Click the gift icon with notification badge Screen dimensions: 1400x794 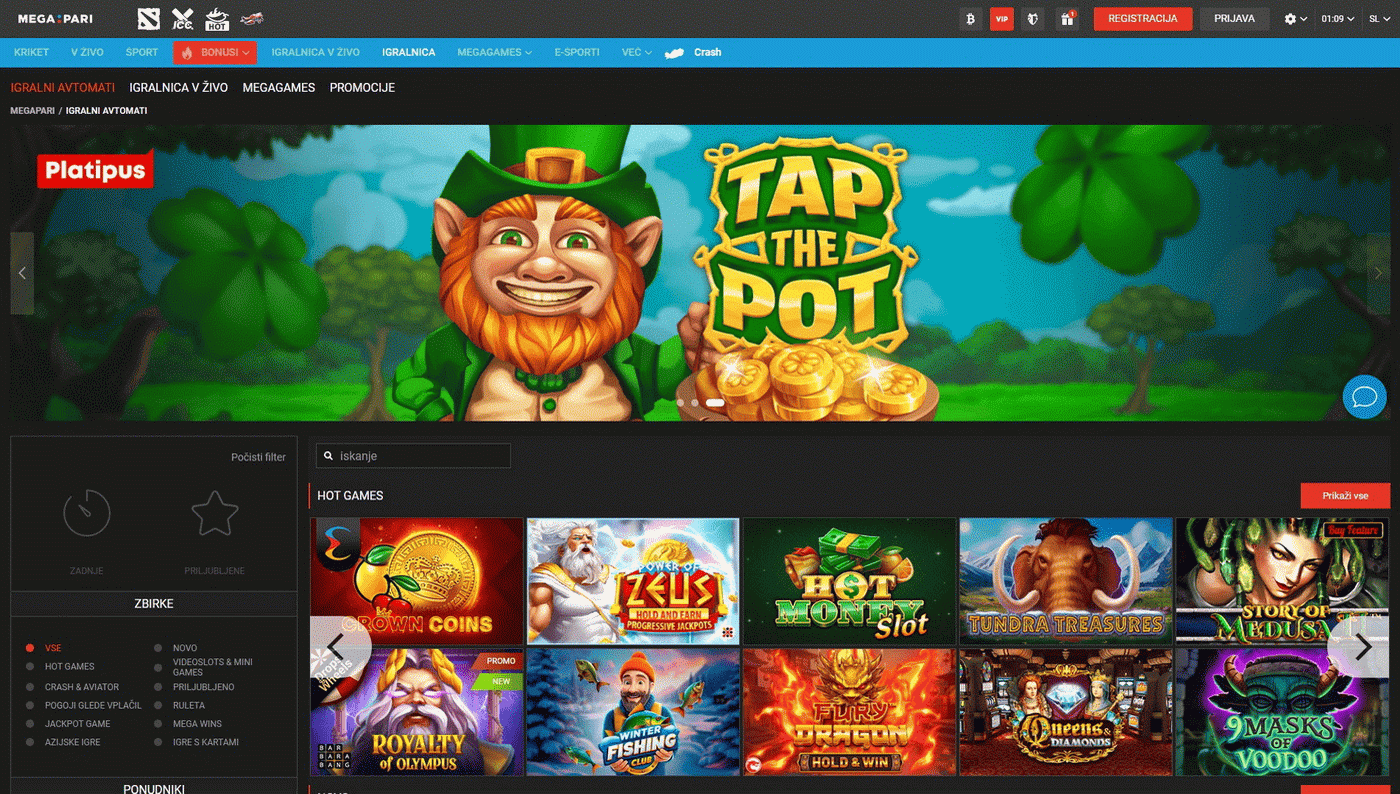pos(1066,18)
